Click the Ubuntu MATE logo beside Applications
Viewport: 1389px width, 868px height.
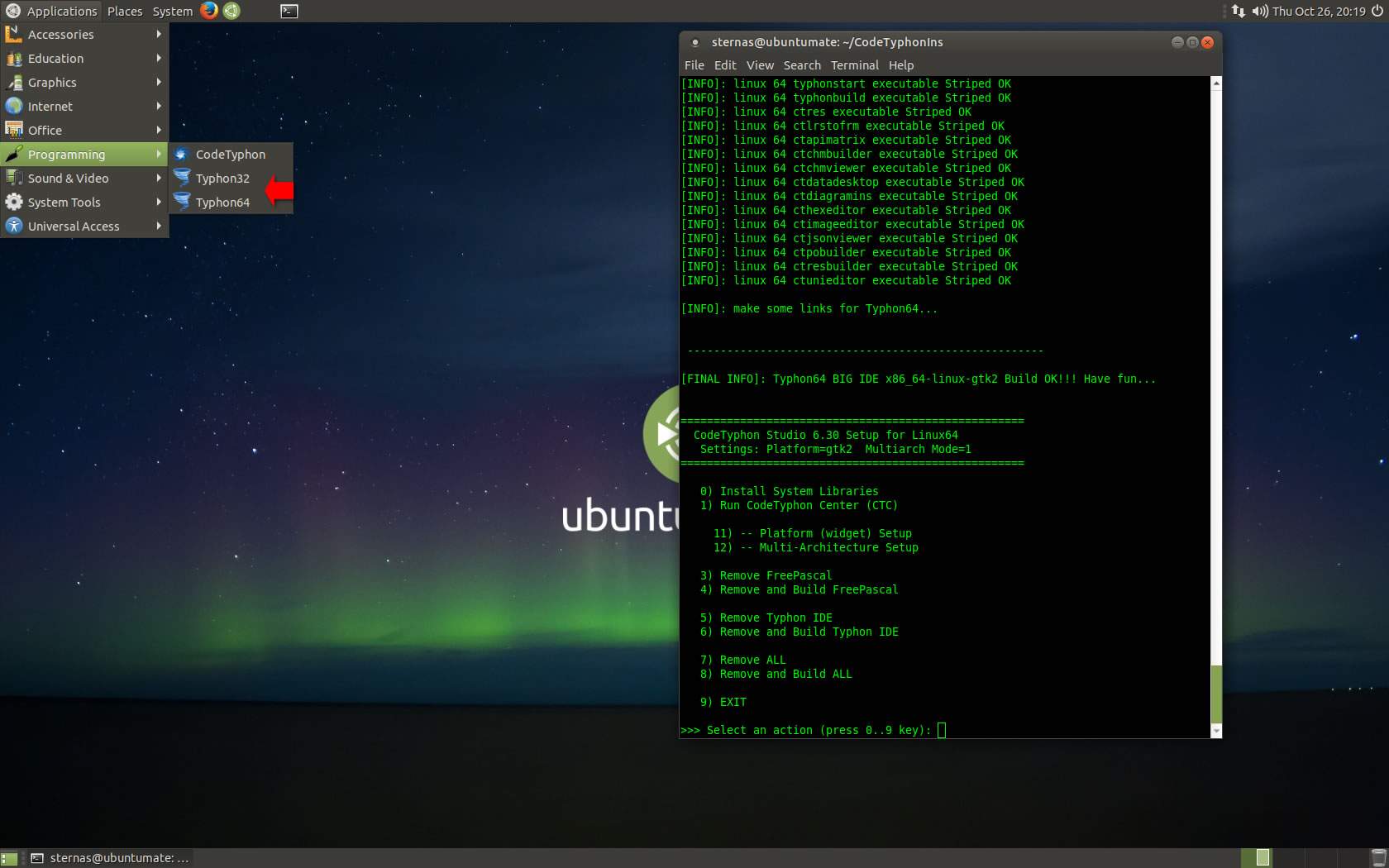point(12,11)
